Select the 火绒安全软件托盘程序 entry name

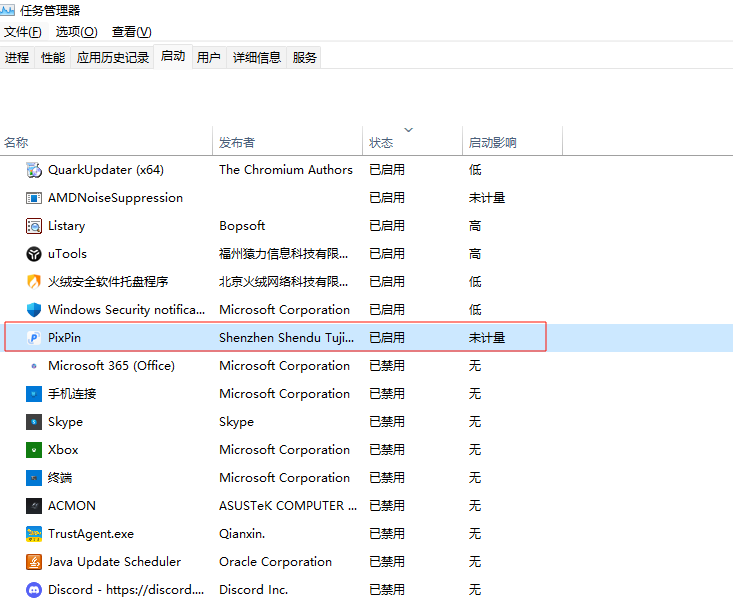point(108,282)
